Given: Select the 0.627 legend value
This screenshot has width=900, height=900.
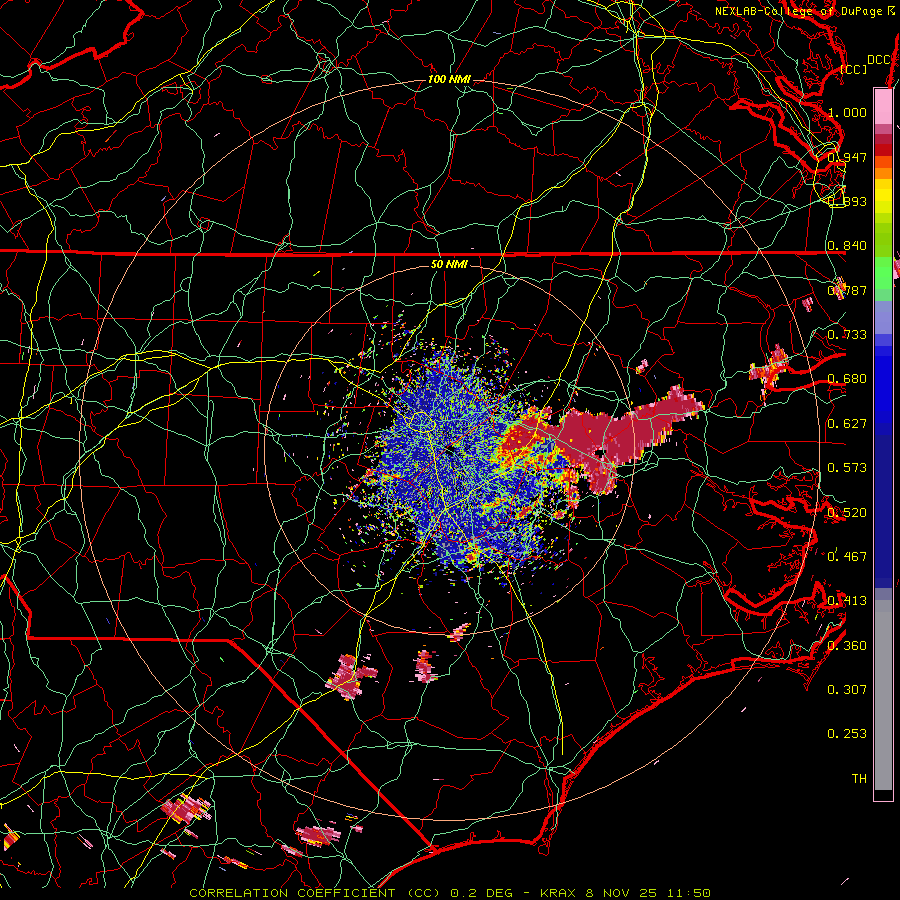Looking at the screenshot, I should pos(847,424).
